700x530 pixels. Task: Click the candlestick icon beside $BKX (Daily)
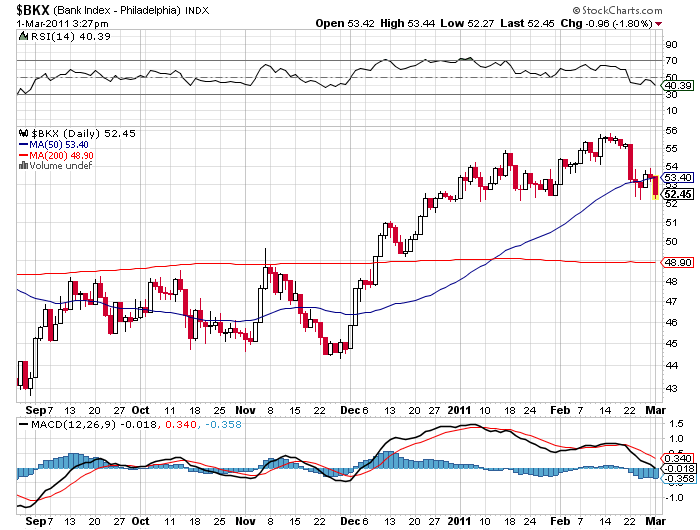click(x=24, y=133)
